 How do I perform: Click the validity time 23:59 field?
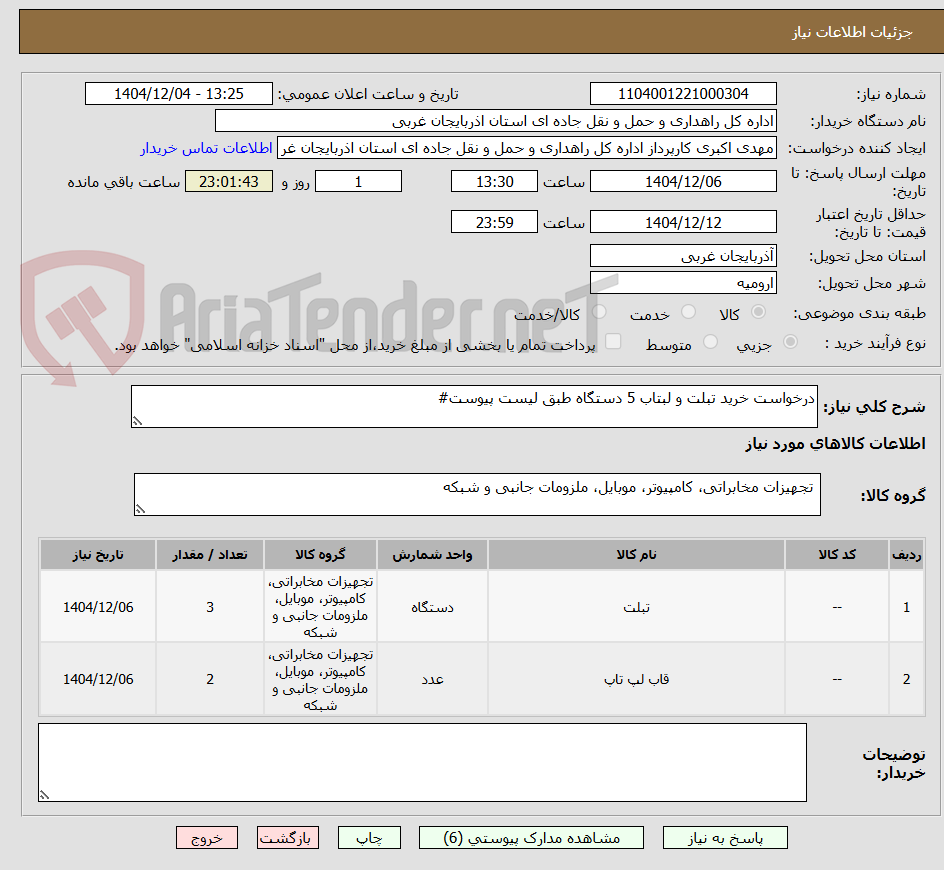[x=494, y=222]
